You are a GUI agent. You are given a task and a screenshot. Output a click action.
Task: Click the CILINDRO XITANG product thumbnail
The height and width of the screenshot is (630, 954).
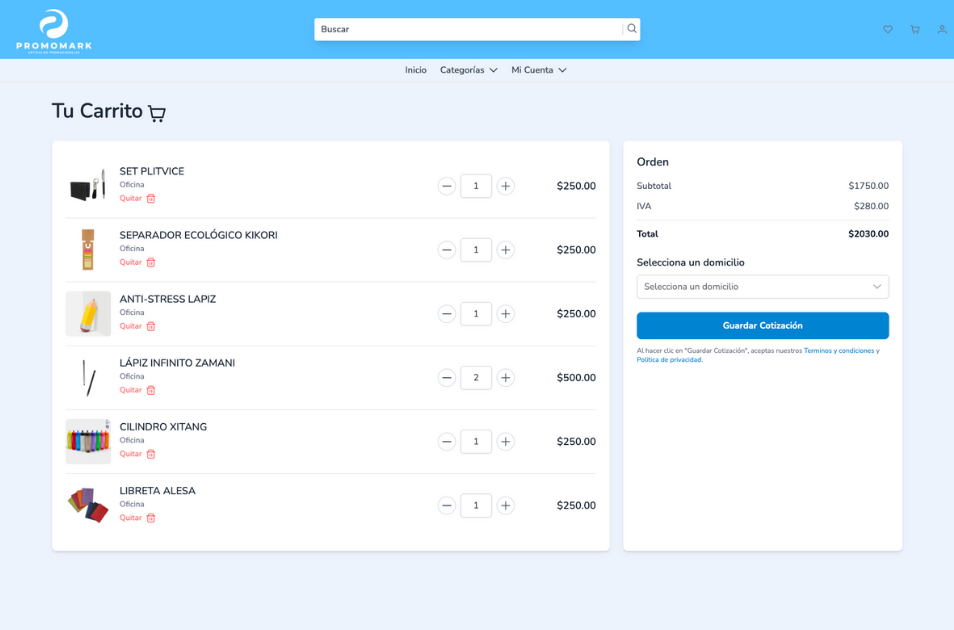(x=88, y=441)
